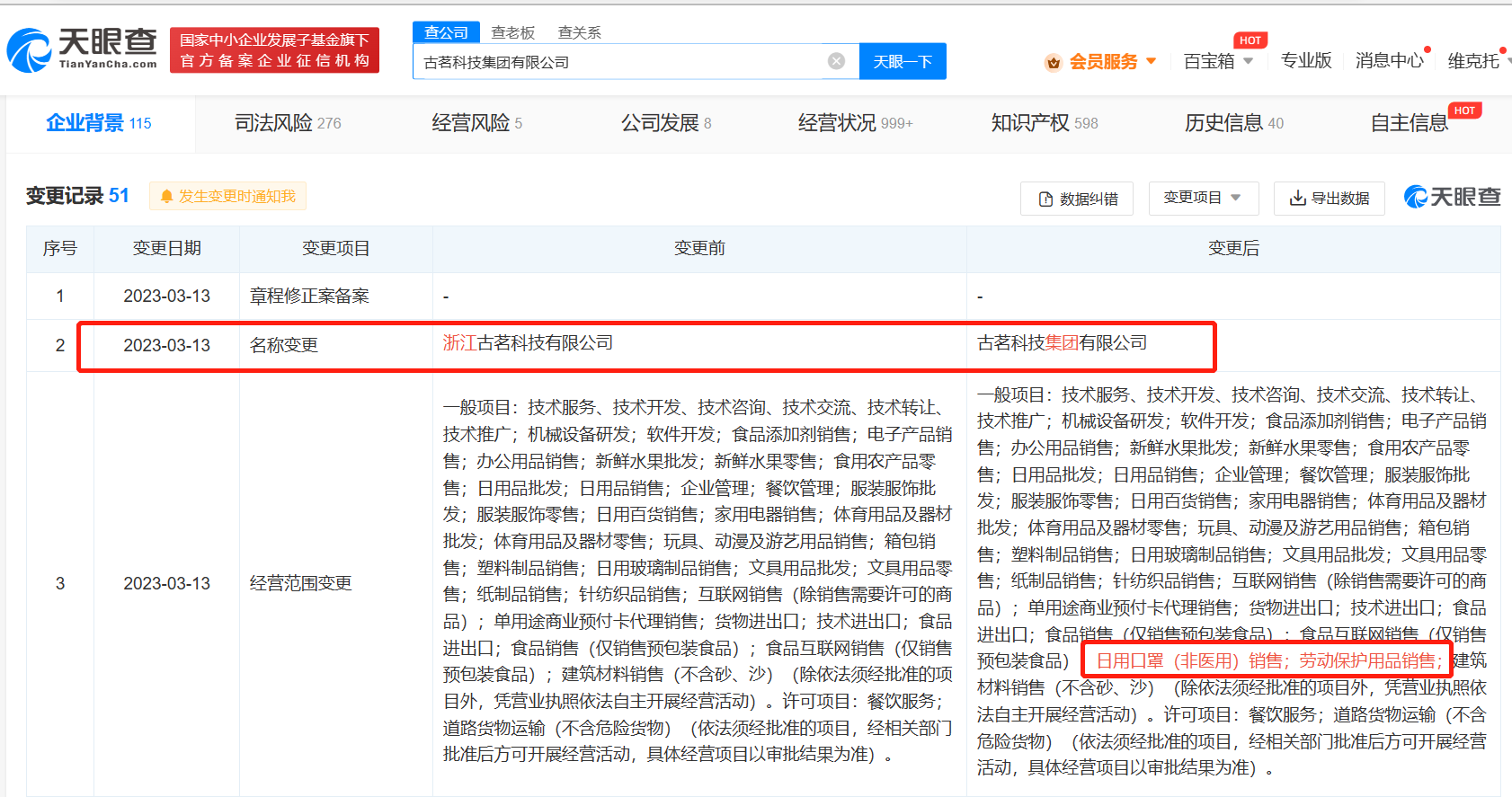1512x797 pixels.
Task: Open the 经营风险 tab
Action: coord(476,123)
